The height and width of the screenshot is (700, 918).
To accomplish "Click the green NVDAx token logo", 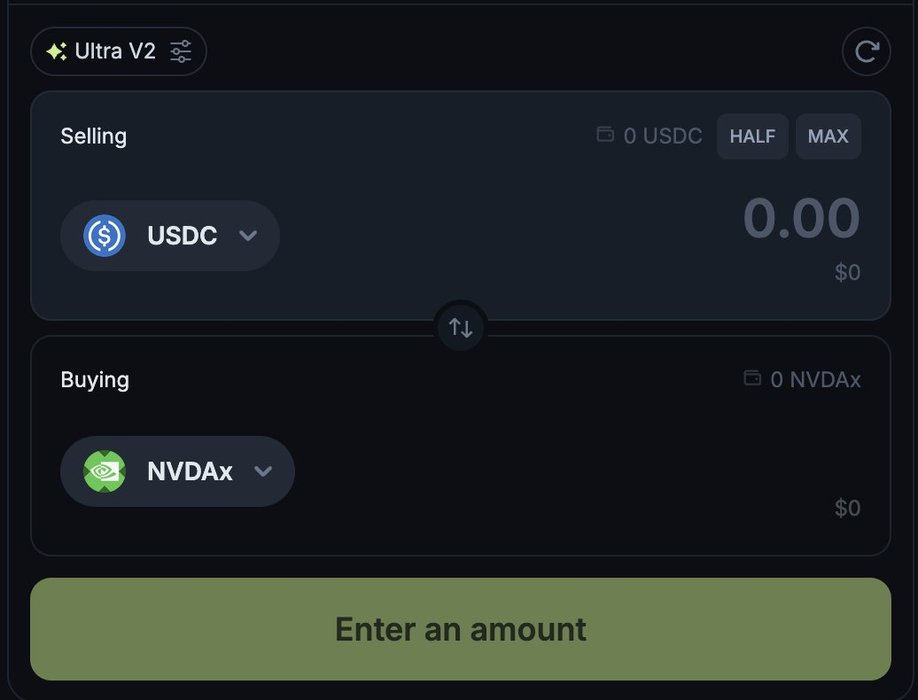I will 104,471.
